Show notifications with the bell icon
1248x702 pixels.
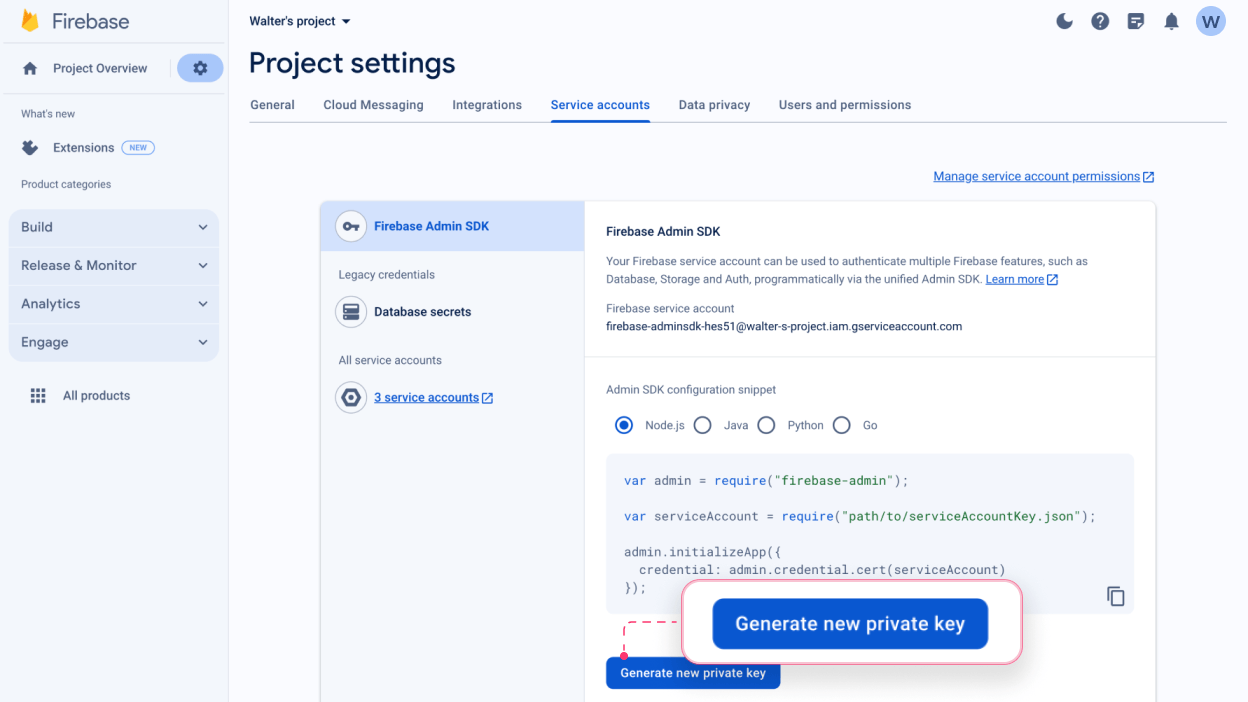coord(1171,21)
